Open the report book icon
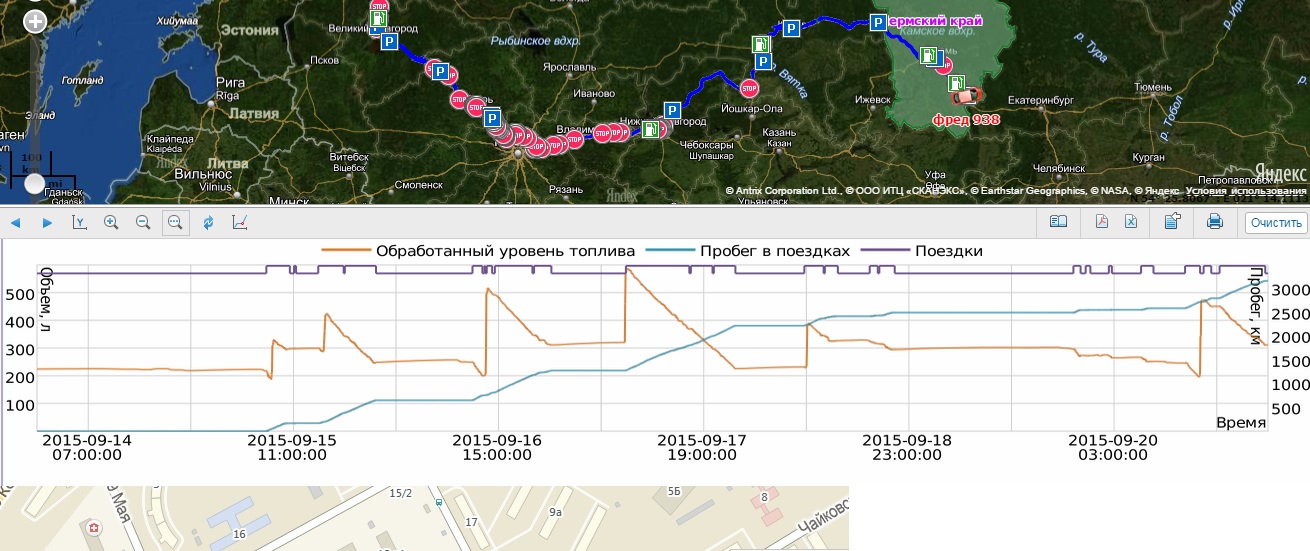 click(1058, 222)
